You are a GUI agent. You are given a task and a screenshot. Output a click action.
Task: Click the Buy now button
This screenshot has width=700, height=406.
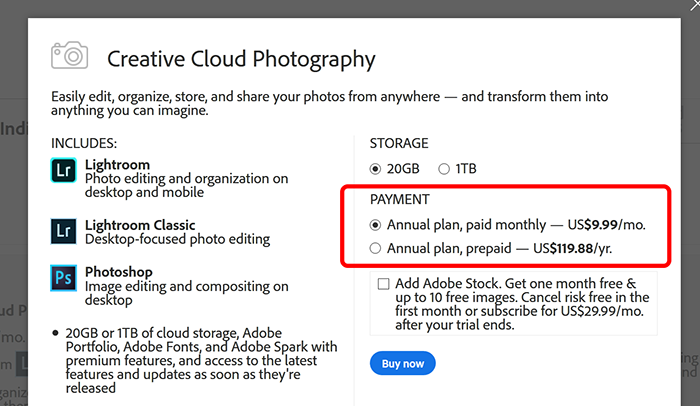[403, 363]
